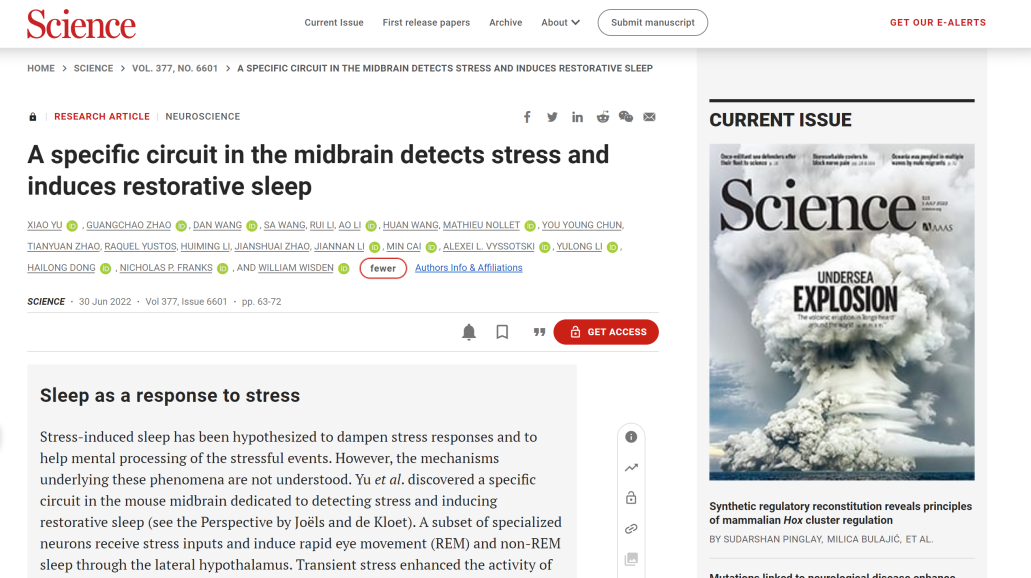Viewport: 1031px width, 578px height.
Task: Share article via WeChat icon
Action: pos(626,117)
